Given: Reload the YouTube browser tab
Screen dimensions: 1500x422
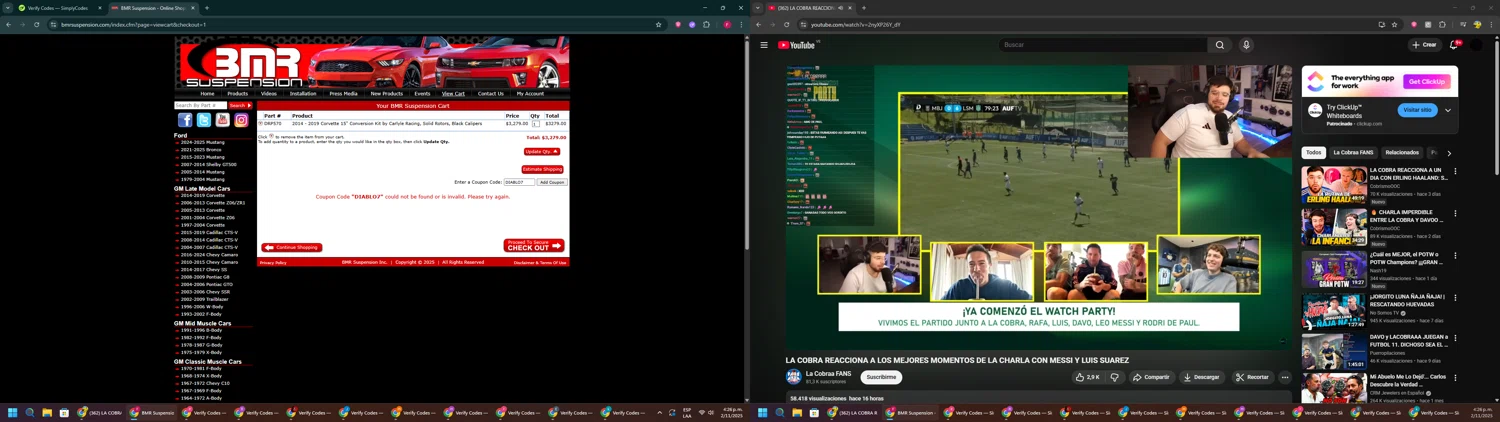Looking at the screenshot, I should coord(787,24).
